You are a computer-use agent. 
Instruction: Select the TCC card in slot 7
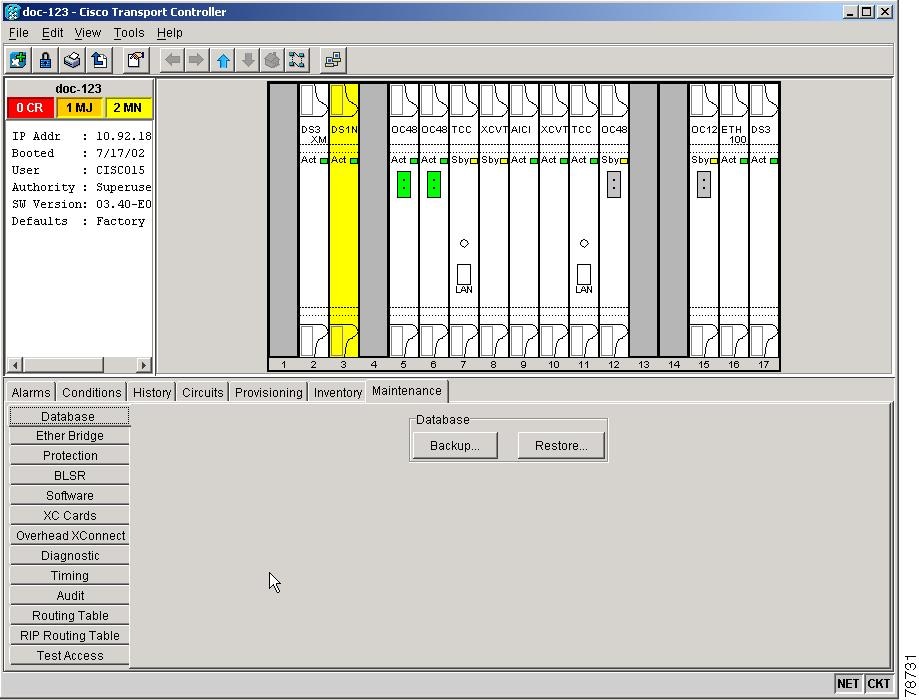click(464, 220)
